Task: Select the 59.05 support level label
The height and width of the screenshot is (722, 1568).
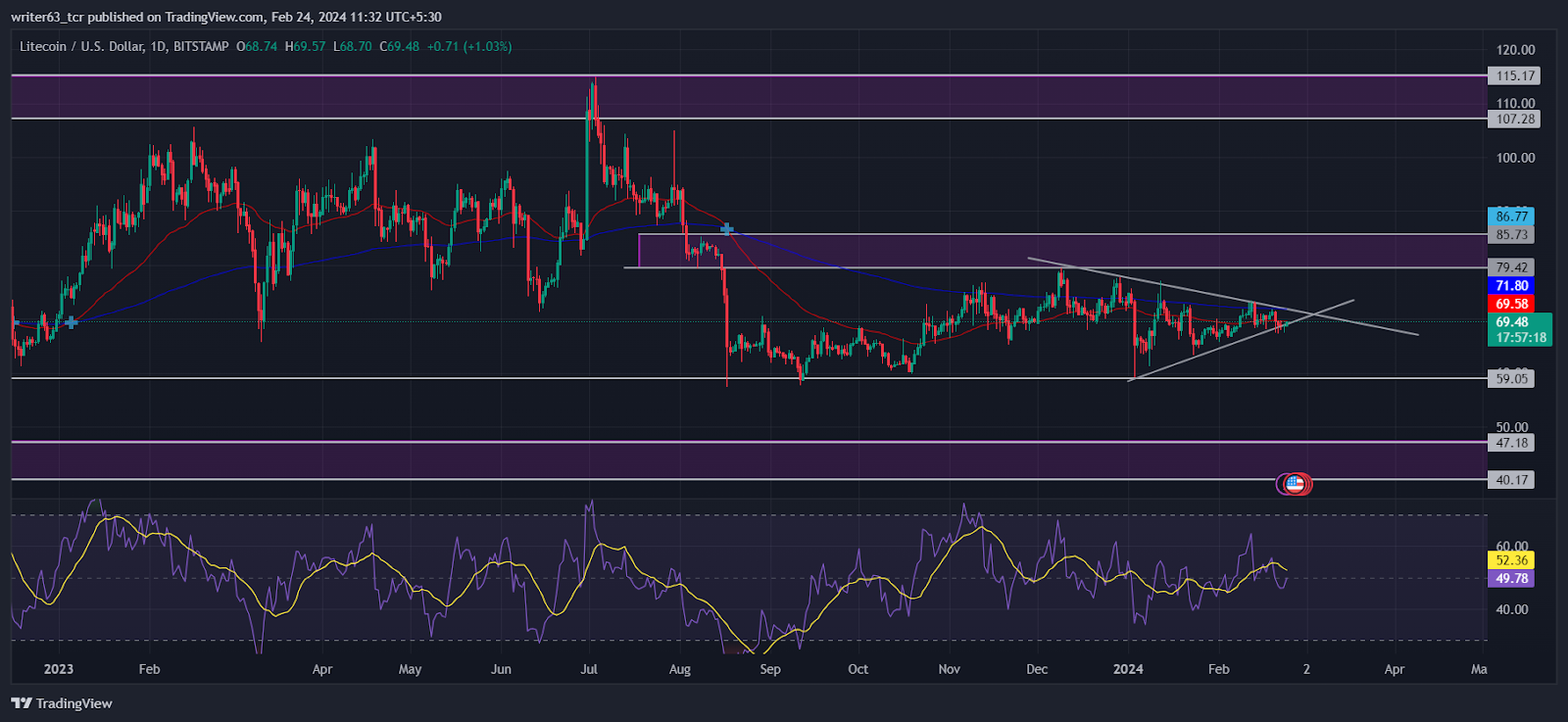Action: (x=1511, y=378)
